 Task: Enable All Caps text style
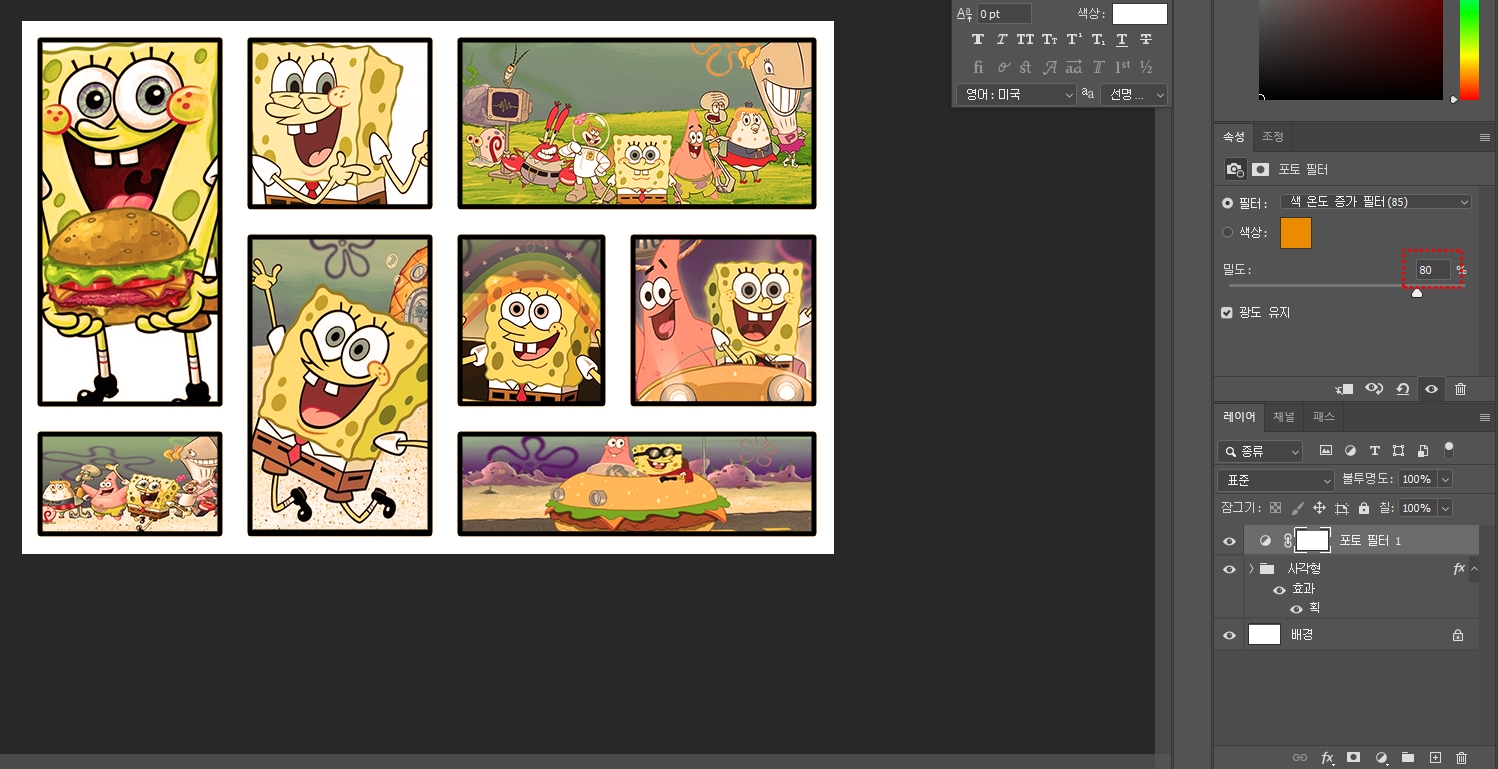pos(1025,40)
